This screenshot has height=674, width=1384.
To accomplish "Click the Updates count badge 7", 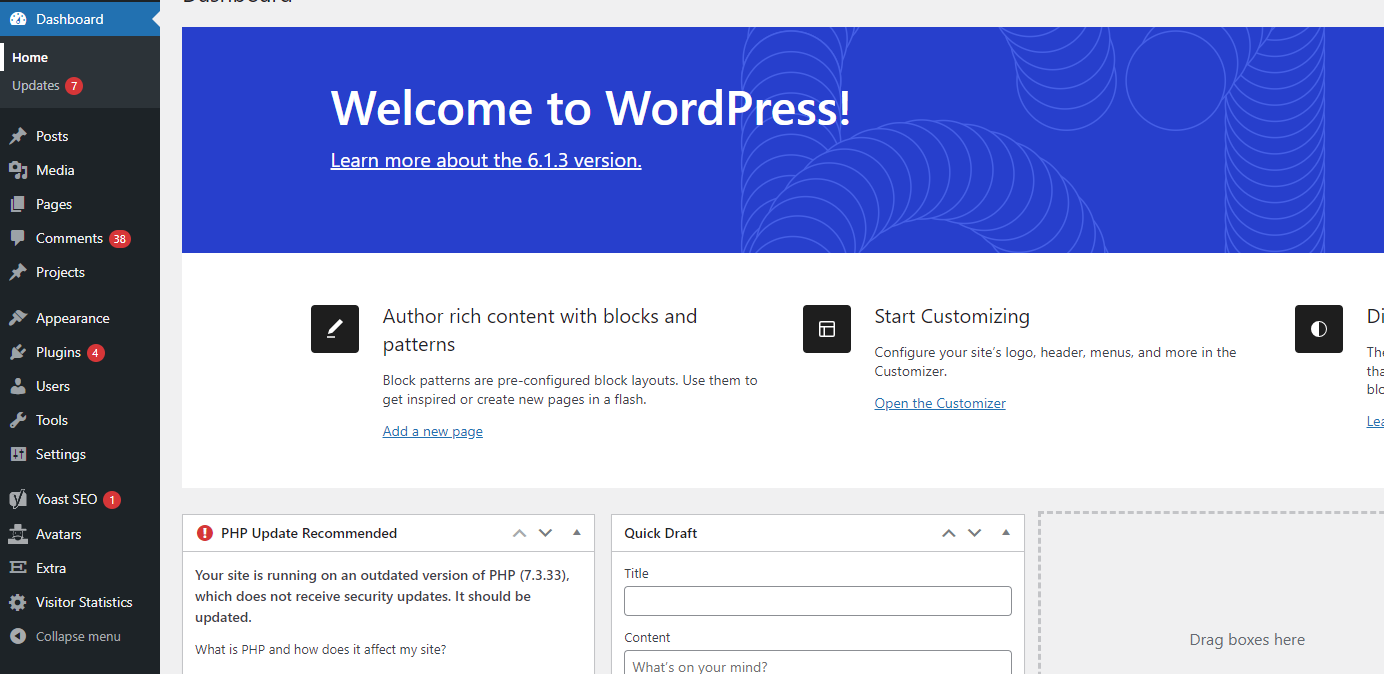I will pos(74,86).
